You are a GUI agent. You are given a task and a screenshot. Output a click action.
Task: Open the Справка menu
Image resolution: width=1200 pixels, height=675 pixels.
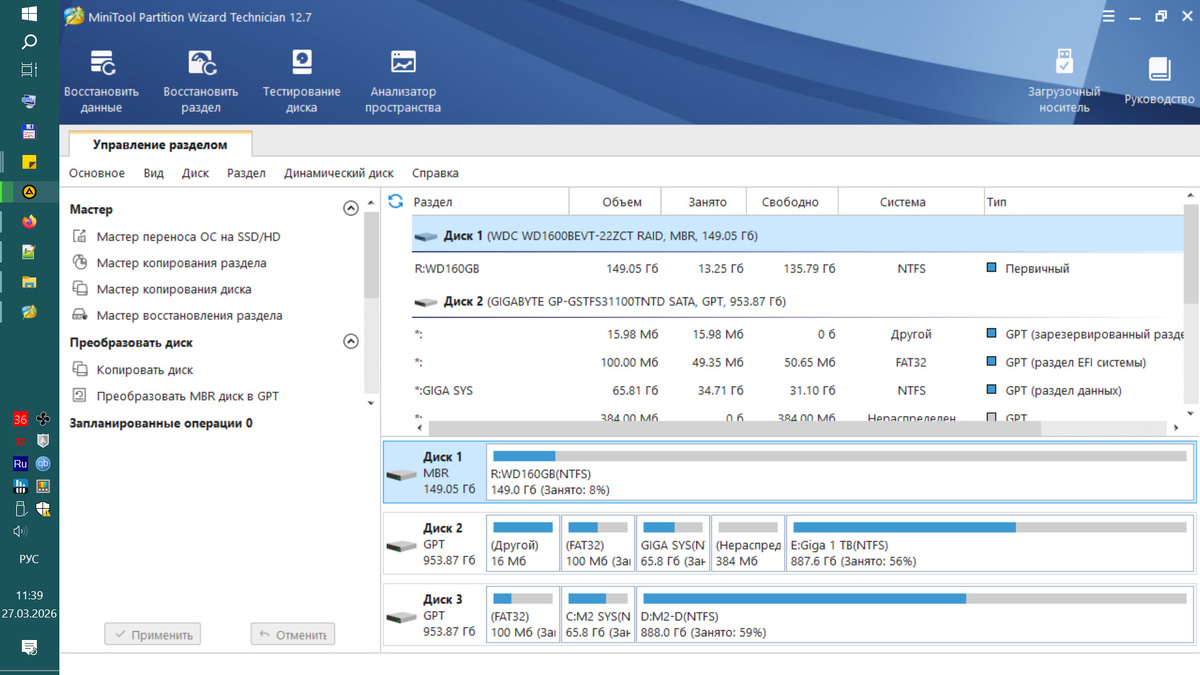click(435, 173)
